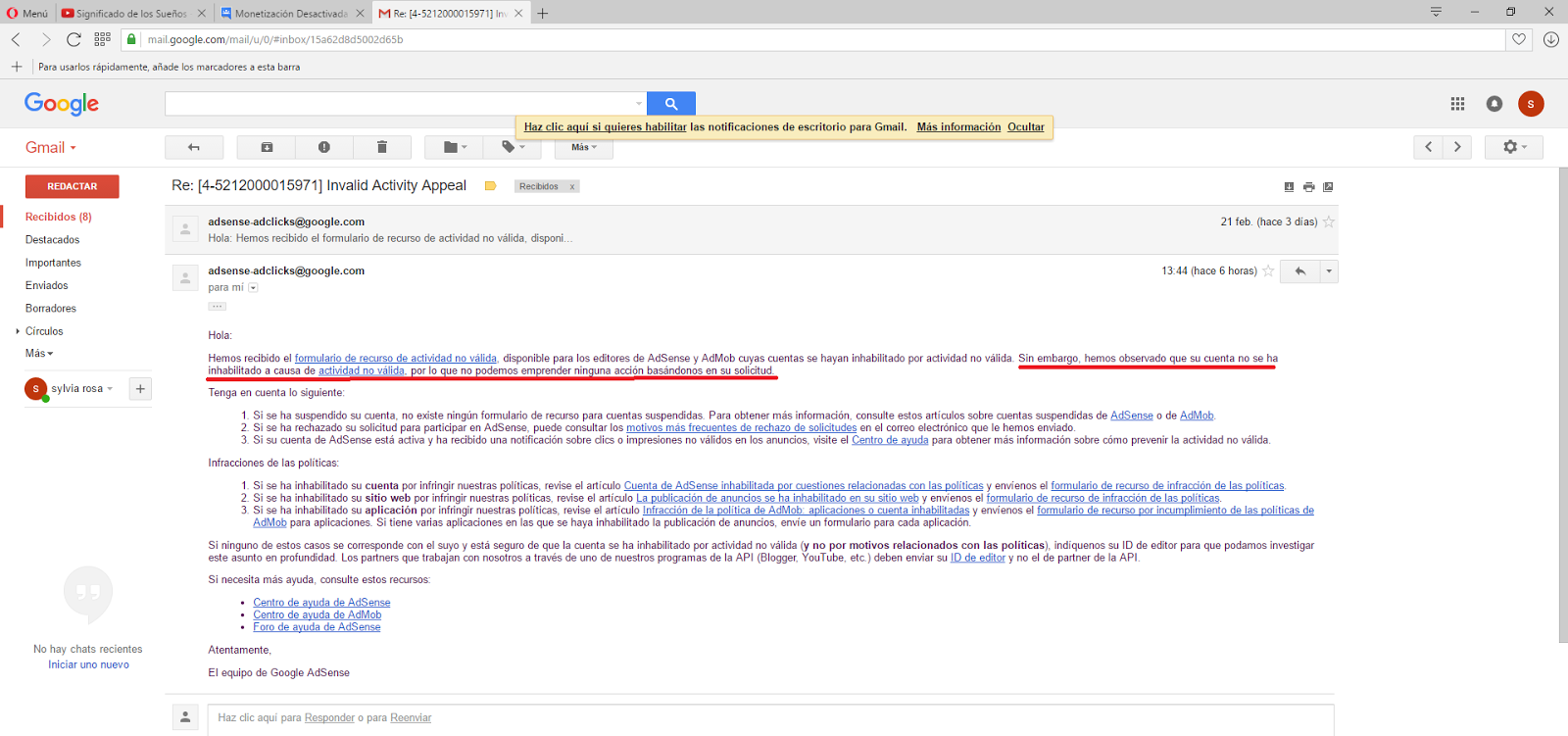Click the Responder link in reply box
Image resolution: width=1568 pixels, height=736 pixels.
pyautogui.click(x=329, y=718)
